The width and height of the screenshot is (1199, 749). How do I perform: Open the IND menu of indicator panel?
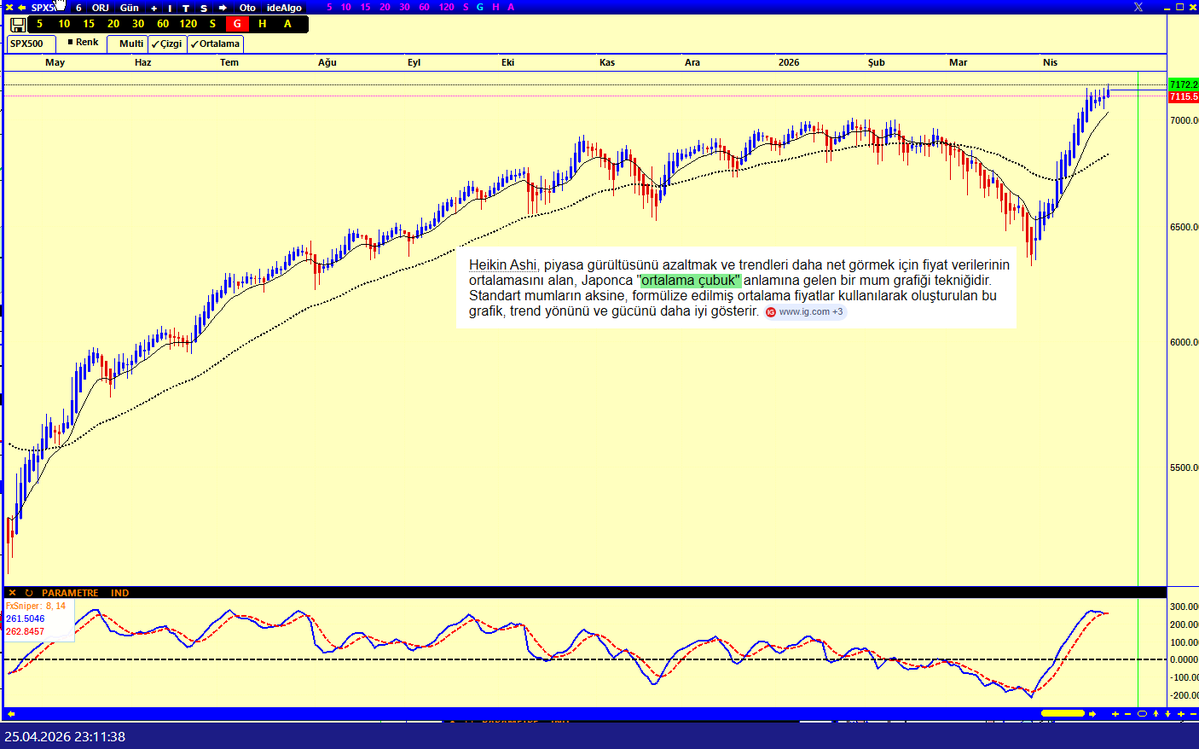click(x=119, y=592)
